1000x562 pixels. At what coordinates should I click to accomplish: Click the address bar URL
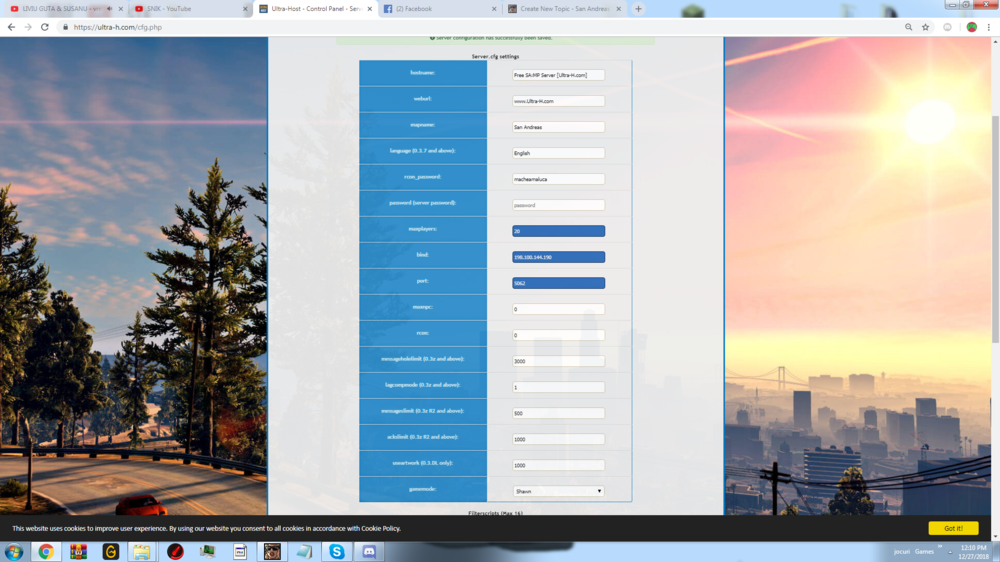click(x=117, y=27)
